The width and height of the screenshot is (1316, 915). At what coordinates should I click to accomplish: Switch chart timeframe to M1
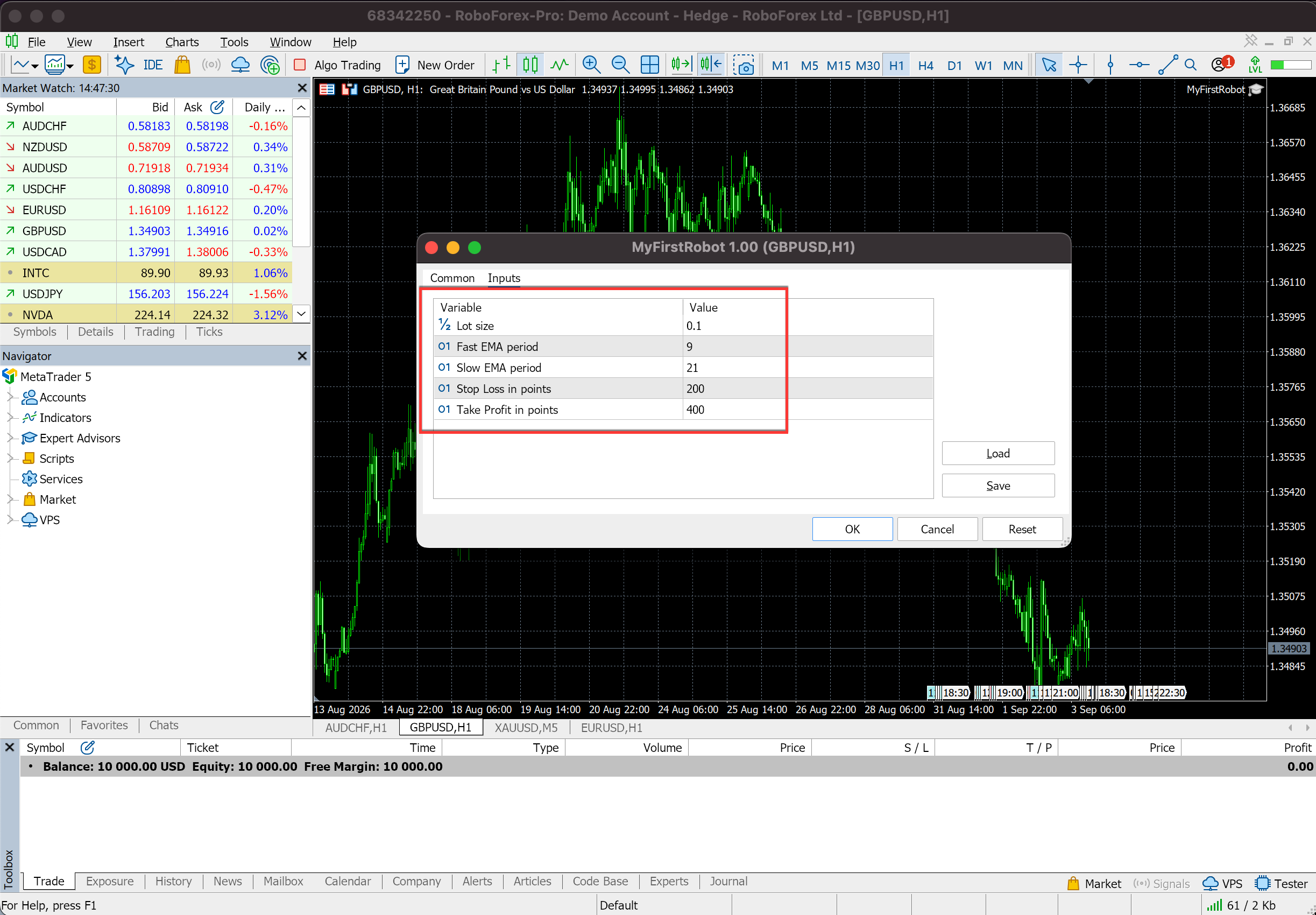click(x=780, y=65)
